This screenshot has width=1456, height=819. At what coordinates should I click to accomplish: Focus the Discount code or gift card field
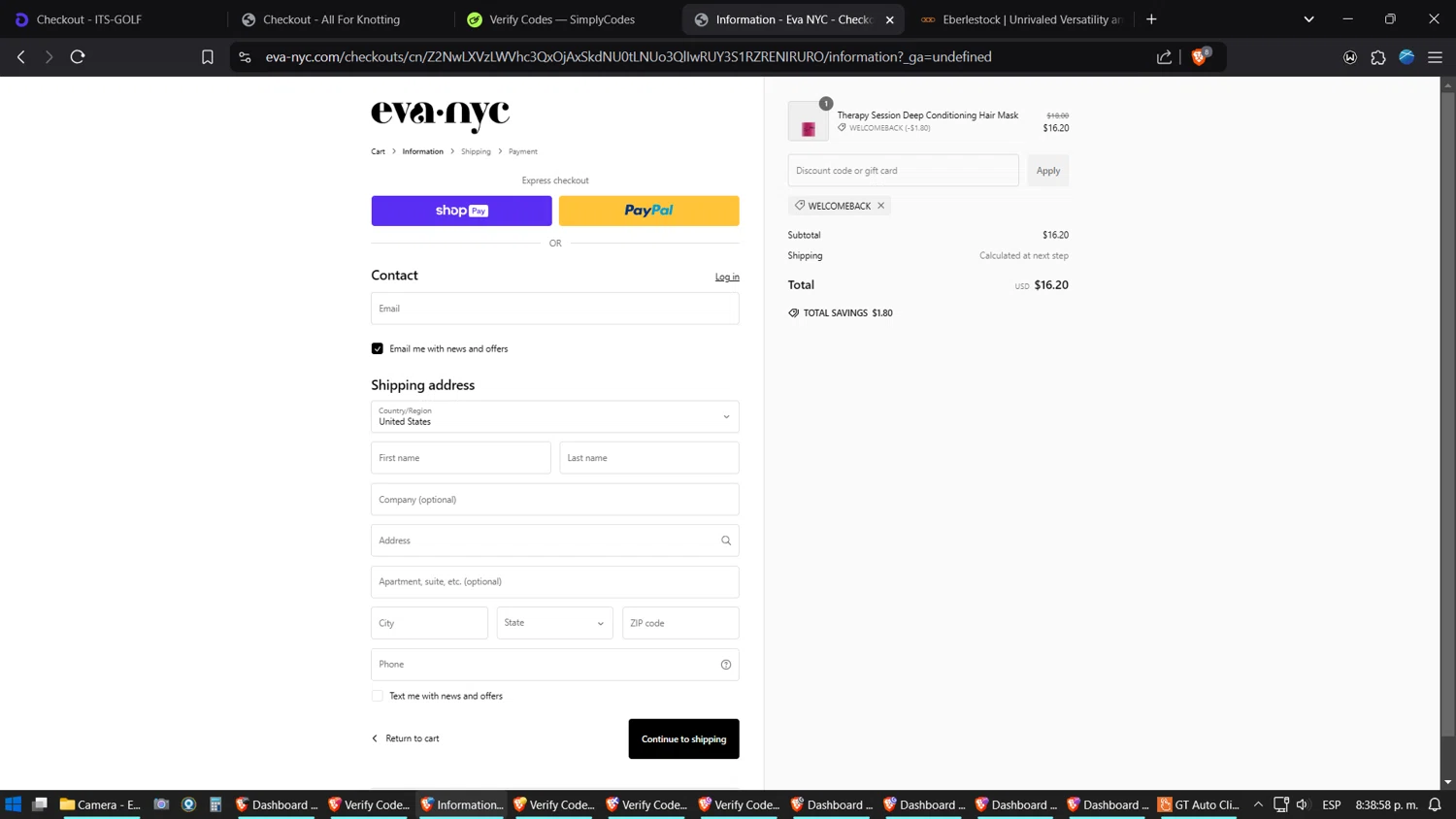click(903, 171)
